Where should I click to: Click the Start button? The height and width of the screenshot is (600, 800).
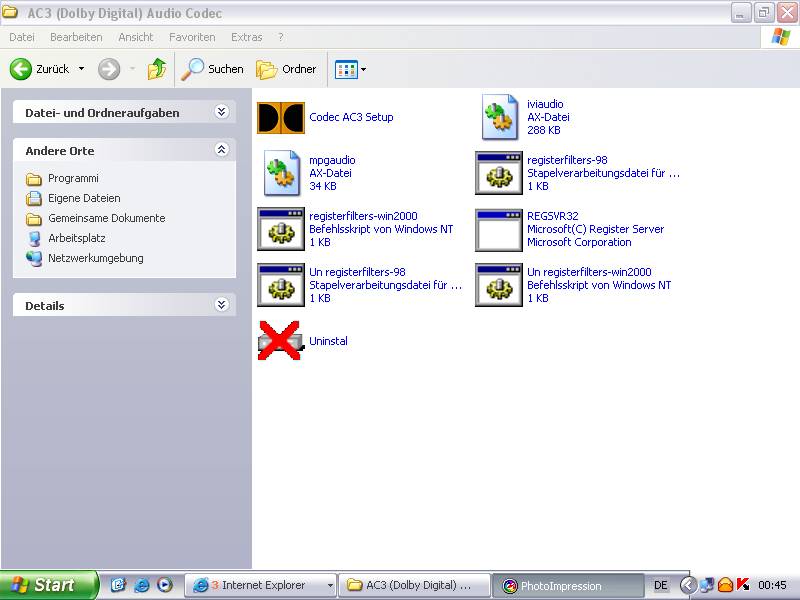(49, 585)
